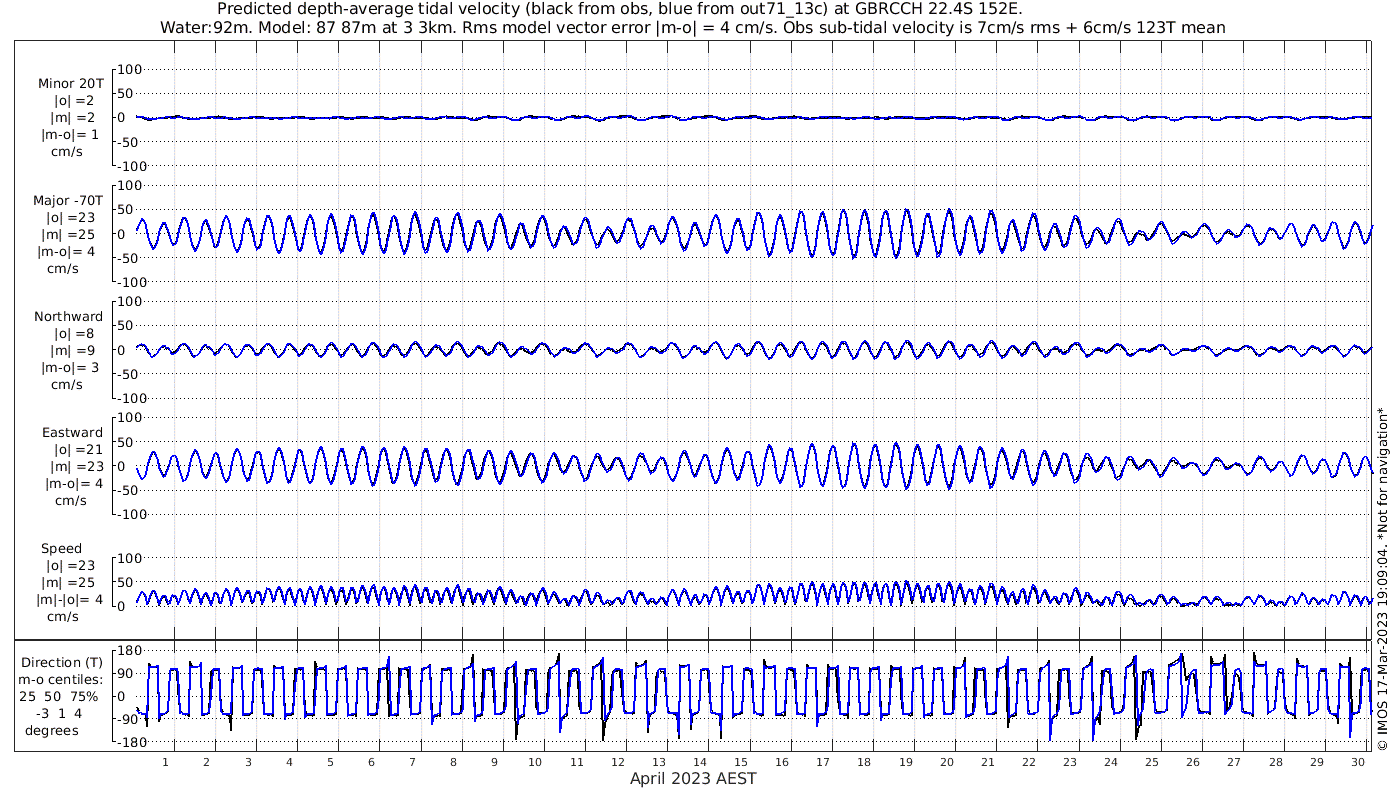Viewport: 1400px width, 800px height.
Task: Click the '100' tick of the Northward panel
Action: click(x=132, y=301)
